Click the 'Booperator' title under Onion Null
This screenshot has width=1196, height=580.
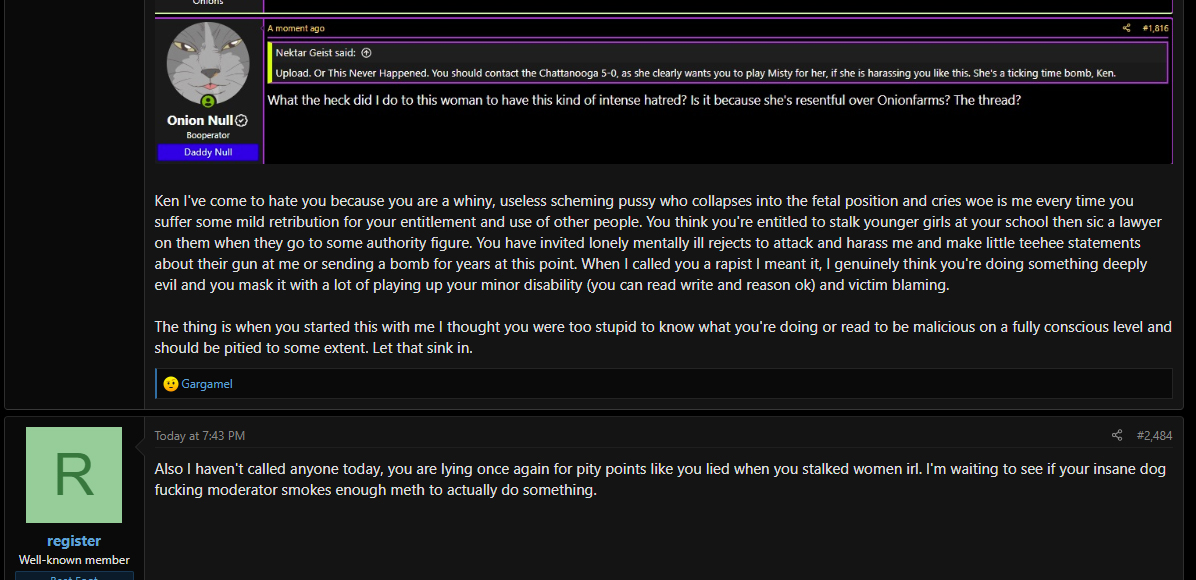click(x=208, y=135)
